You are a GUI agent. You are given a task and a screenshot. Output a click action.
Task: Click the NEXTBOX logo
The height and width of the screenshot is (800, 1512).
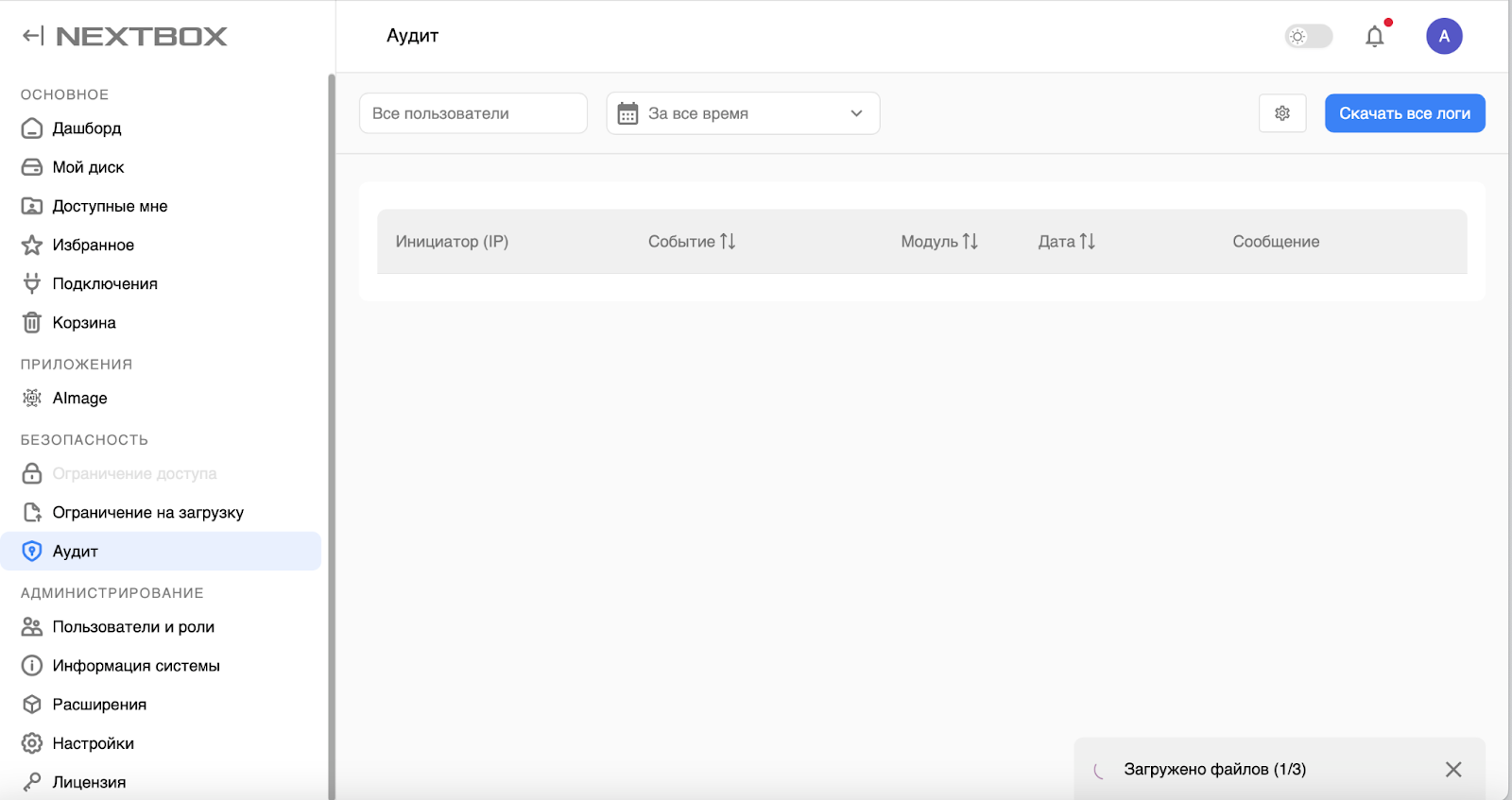point(142,37)
